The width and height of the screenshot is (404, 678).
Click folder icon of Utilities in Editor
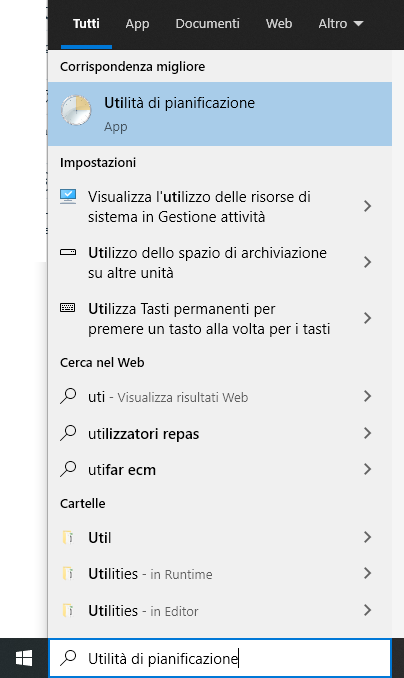[x=68, y=611]
